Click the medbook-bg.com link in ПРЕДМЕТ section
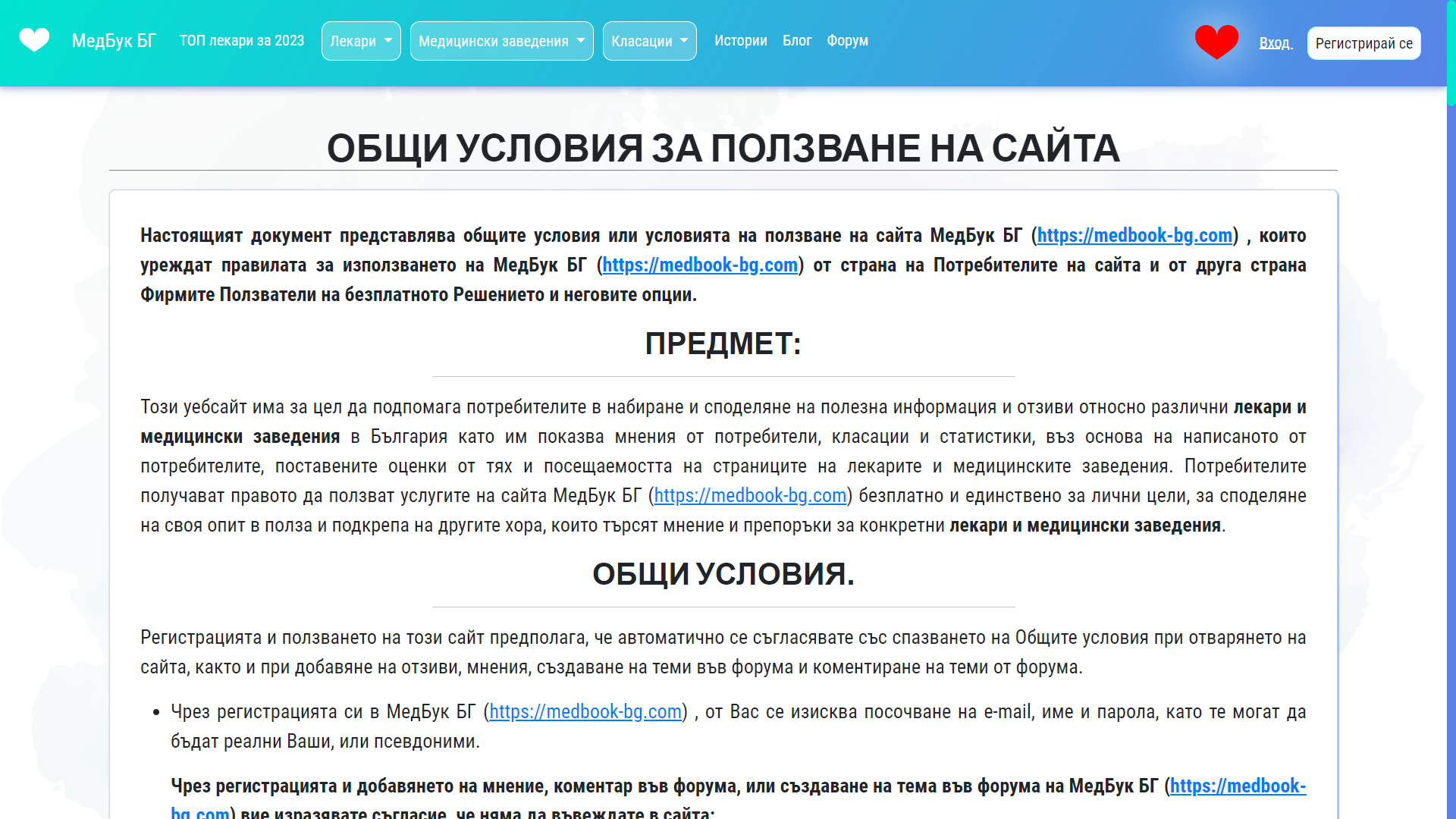The width and height of the screenshot is (1456, 819). (750, 496)
